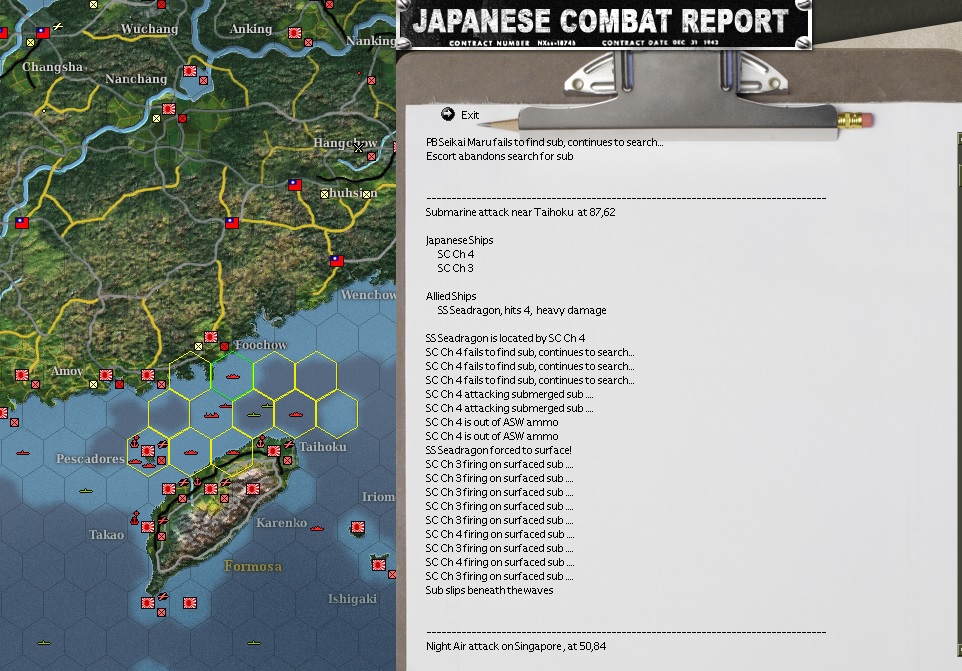Select the Pescadores Japanese flag base

148,451
